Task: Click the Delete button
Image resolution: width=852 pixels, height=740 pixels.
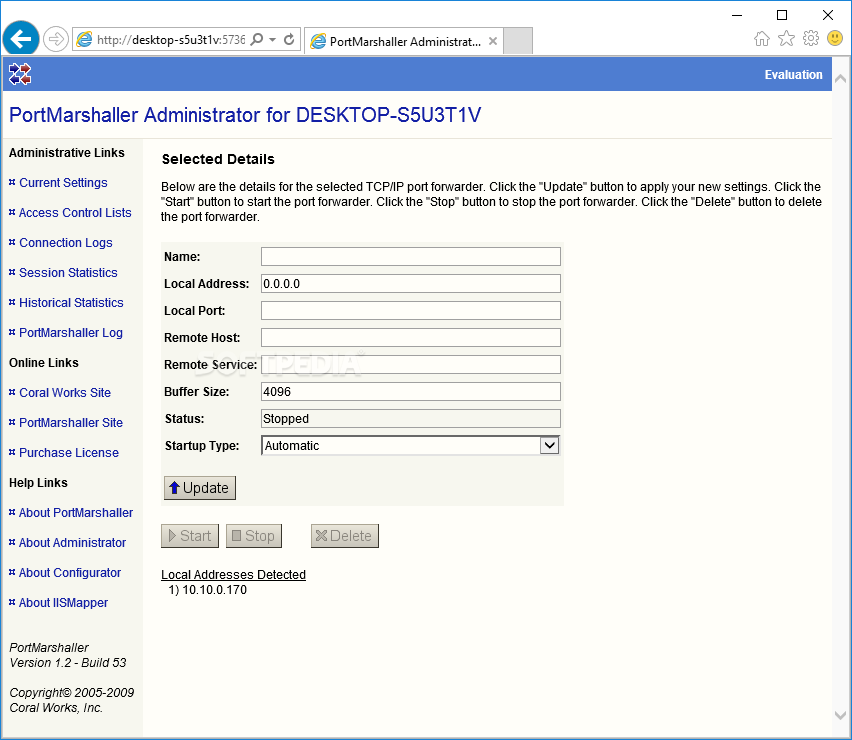Action: pyautogui.click(x=344, y=536)
